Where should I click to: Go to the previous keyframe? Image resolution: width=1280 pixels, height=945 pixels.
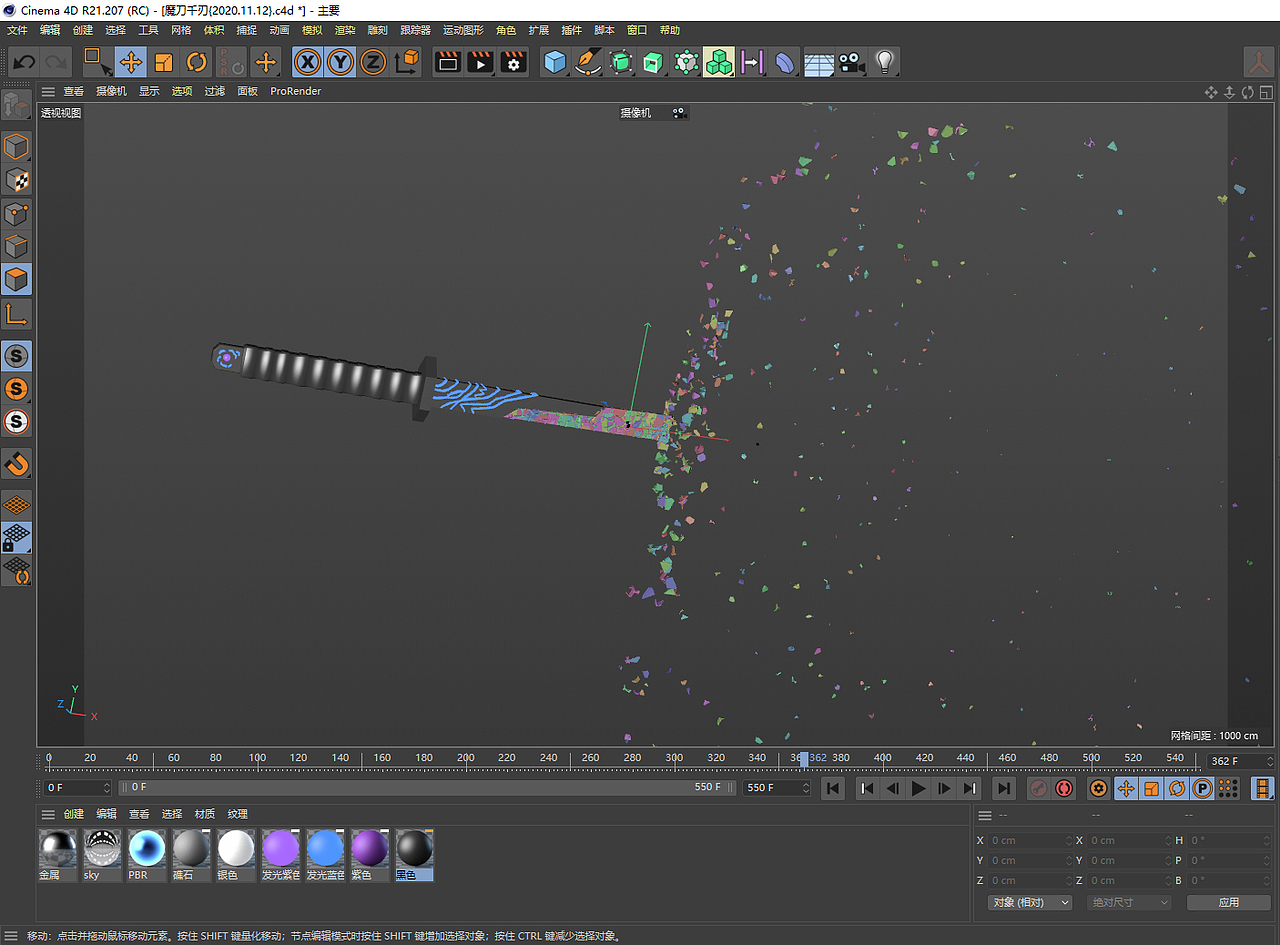[x=866, y=789]
